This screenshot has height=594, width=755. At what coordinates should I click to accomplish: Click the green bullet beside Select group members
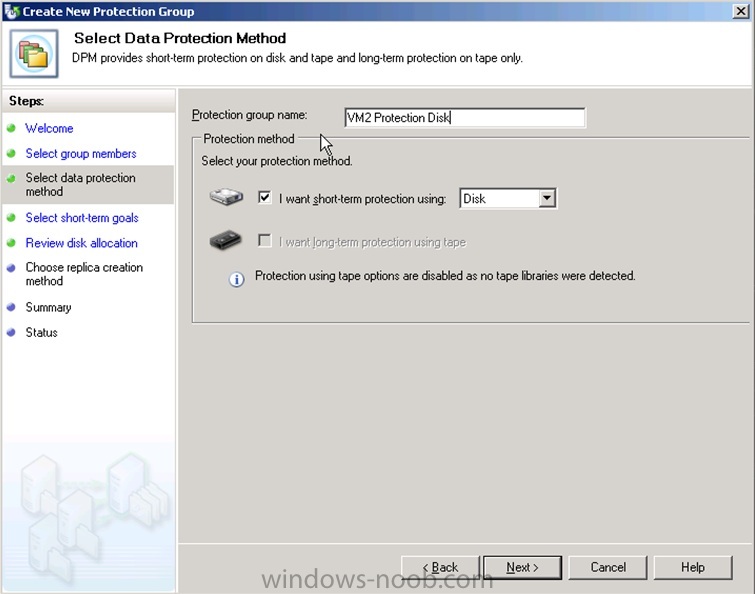click(x=11, y=154)
